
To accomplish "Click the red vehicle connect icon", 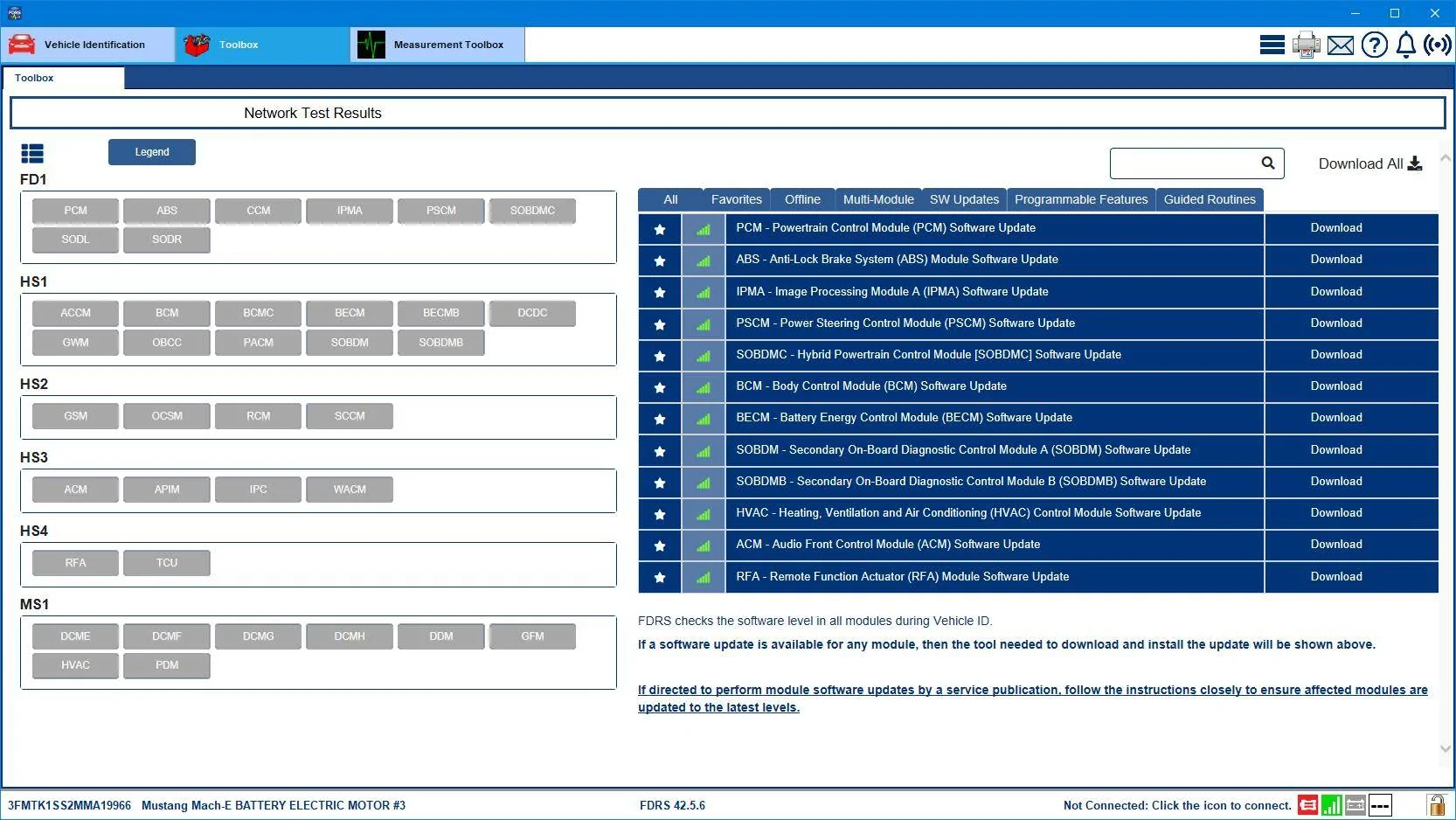I will (1307, 805).
